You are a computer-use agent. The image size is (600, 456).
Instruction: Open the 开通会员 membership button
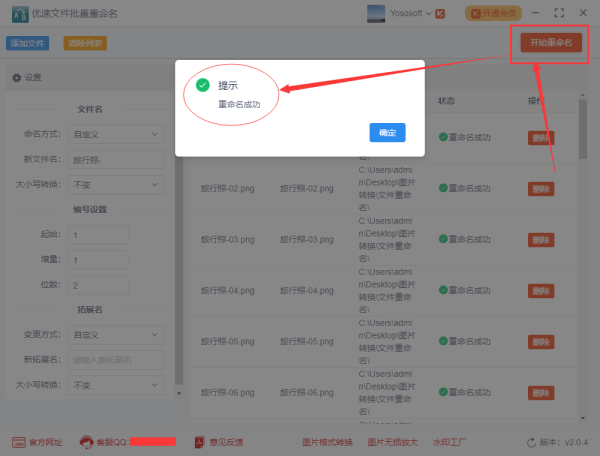point(493,13)
